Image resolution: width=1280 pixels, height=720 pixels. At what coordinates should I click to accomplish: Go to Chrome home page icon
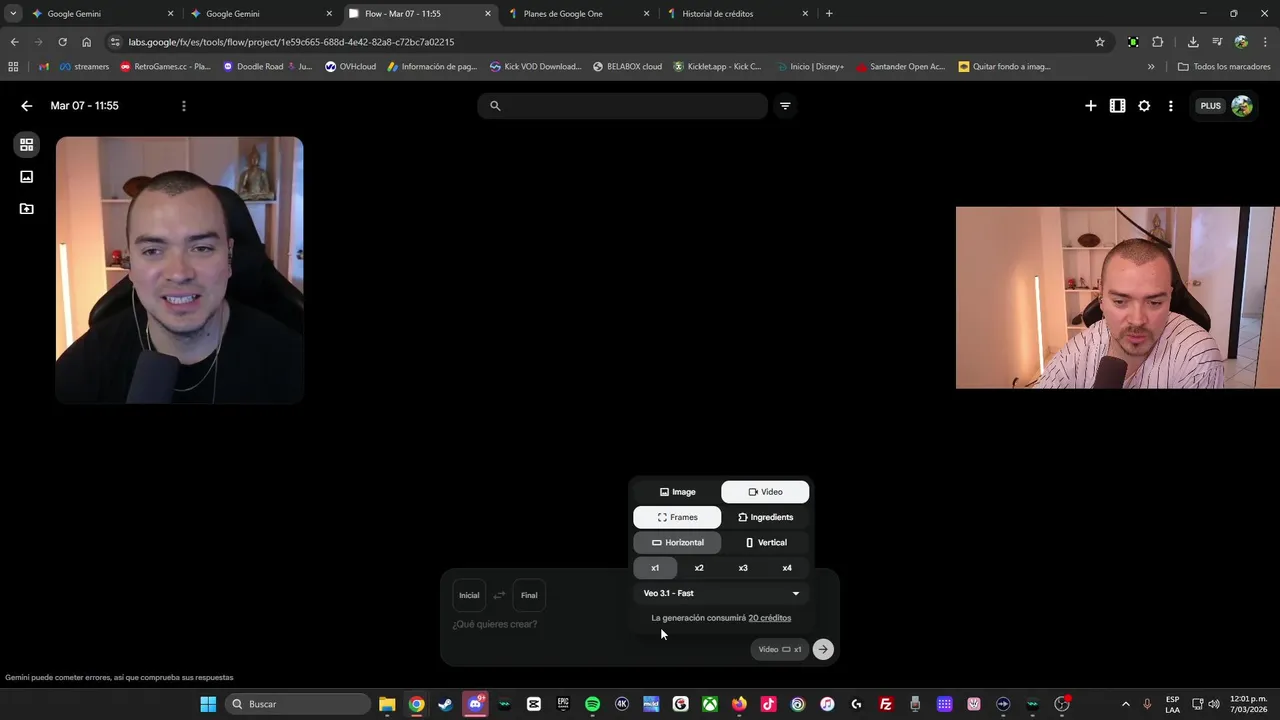pyautogui.click(x=87, y=42)
